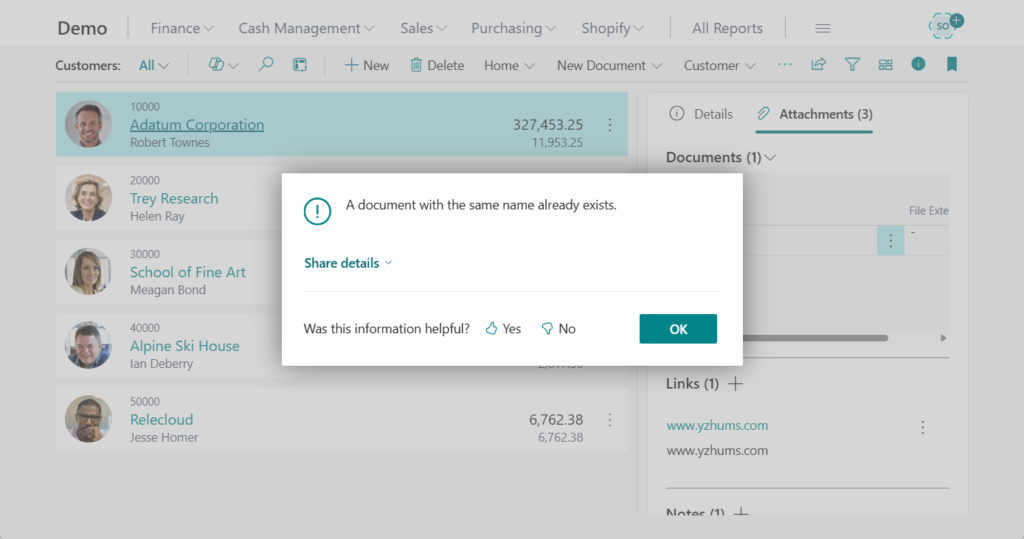Click the thumbs up Yes icon
Image resolution: width=1024 pixels, height=539 pixels.
point(491,329)
